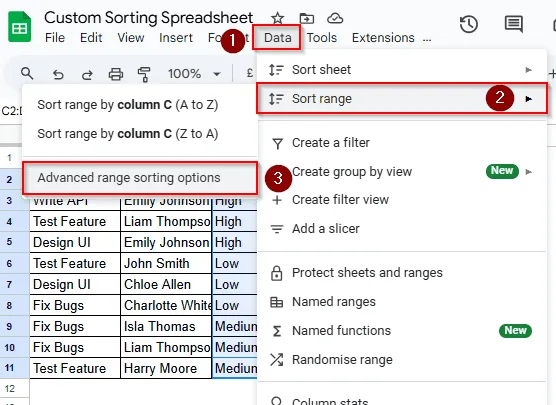The image size is (556, 405).
Task: Click Low cell in row 7
Action: pos(234,284)
